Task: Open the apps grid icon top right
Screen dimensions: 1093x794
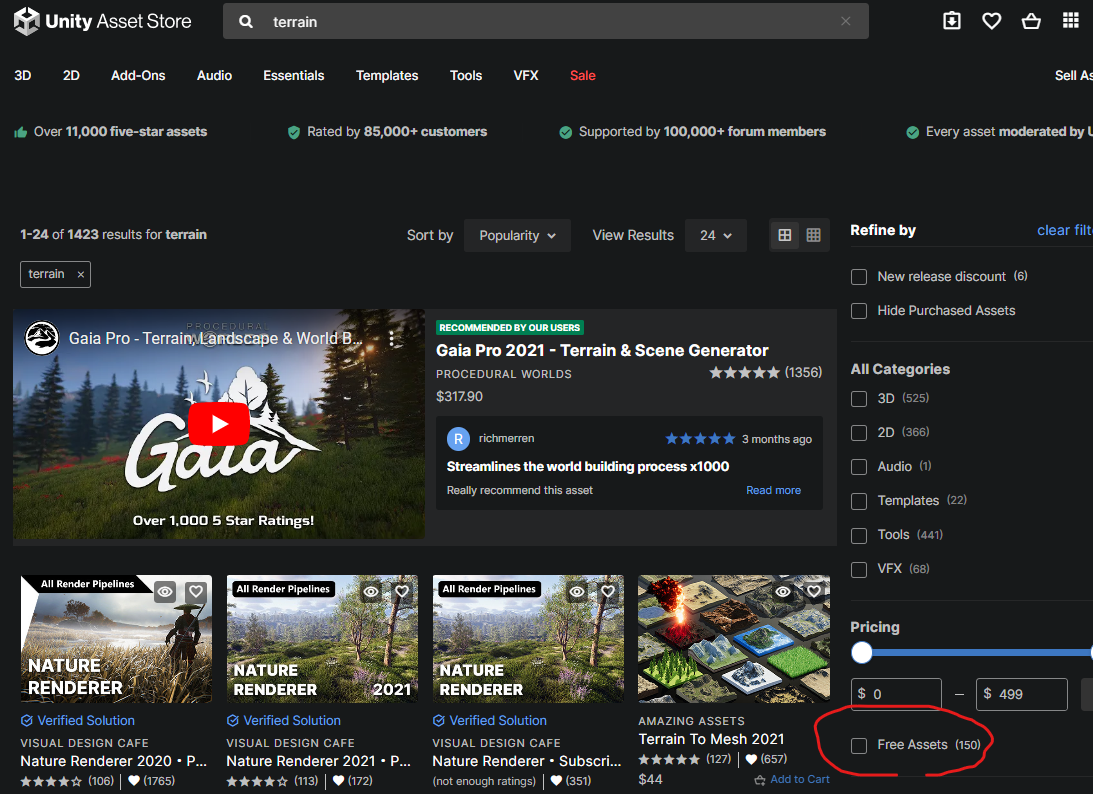Action: (1071, 20)
